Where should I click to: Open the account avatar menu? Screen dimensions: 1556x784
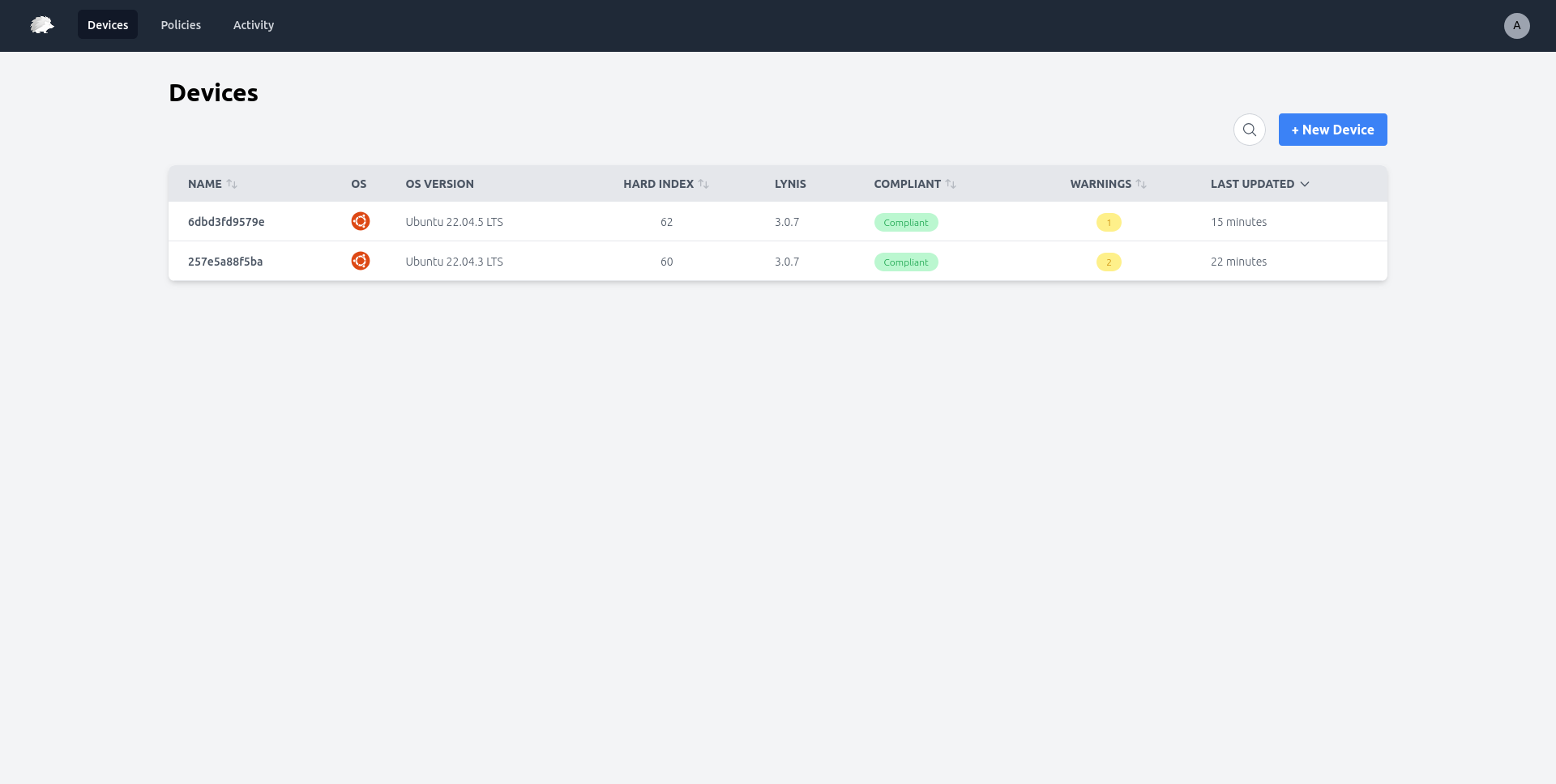[x=1516, y=26]
